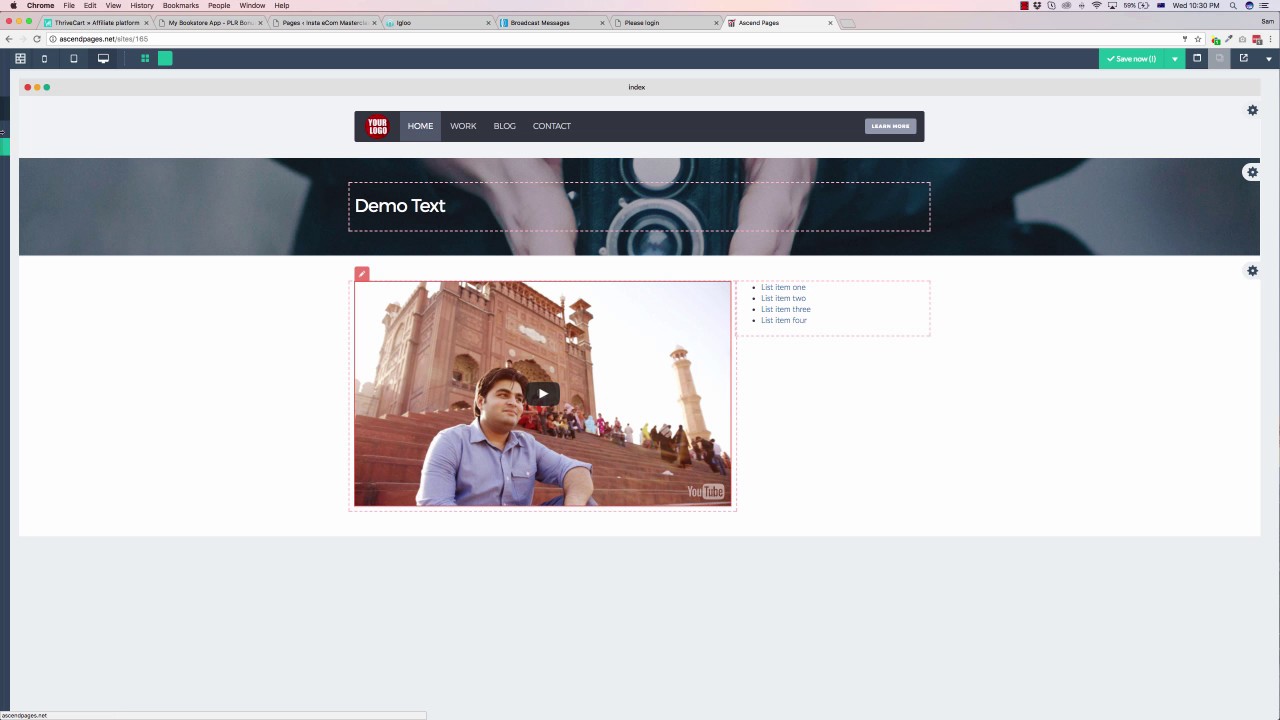Viewport: 1280px width, 720px height.
Task: Click the browser back arrow
Action: tap(9, 39)
